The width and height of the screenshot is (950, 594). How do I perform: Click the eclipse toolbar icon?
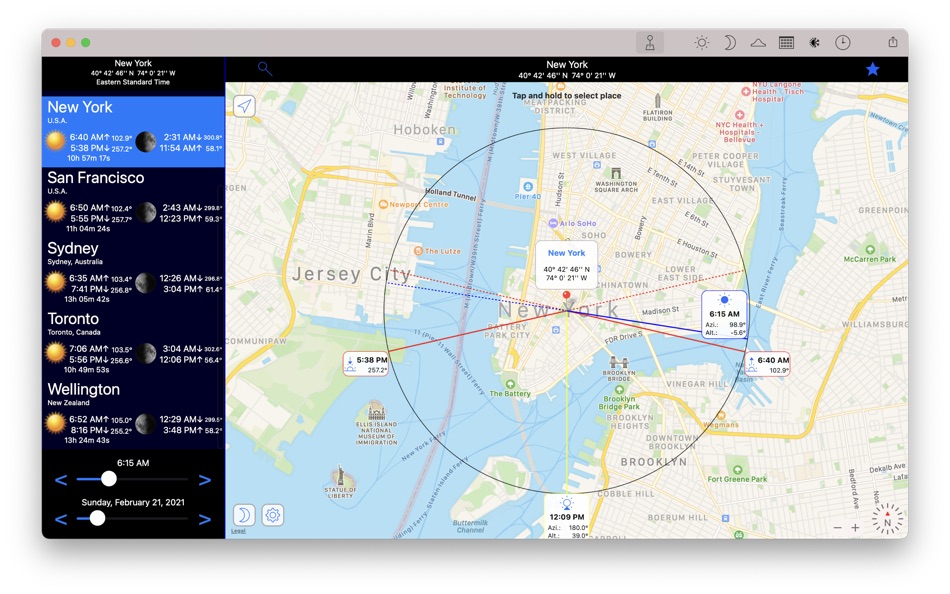tap(815, 42)
